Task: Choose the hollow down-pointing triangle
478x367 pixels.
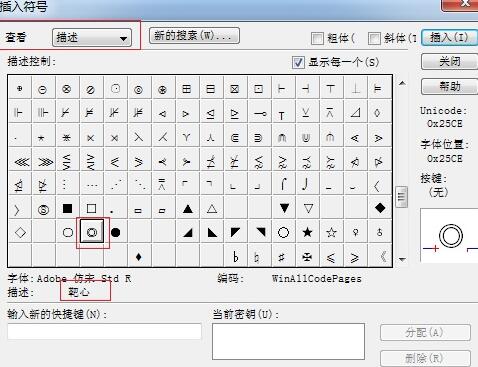Action: click(x=308, y=208)
